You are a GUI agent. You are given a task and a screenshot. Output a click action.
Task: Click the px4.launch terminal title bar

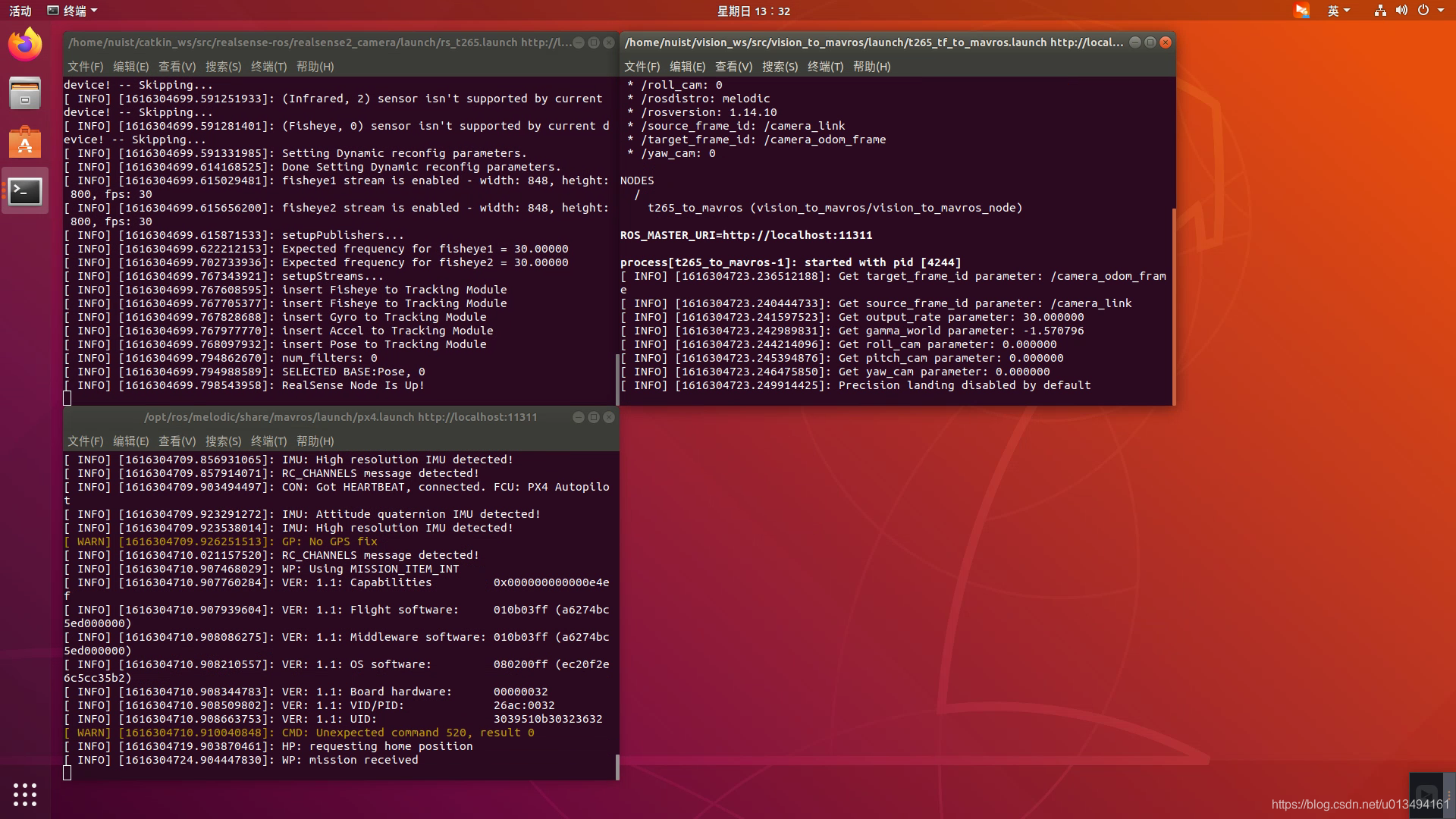[x=340, y=417]
